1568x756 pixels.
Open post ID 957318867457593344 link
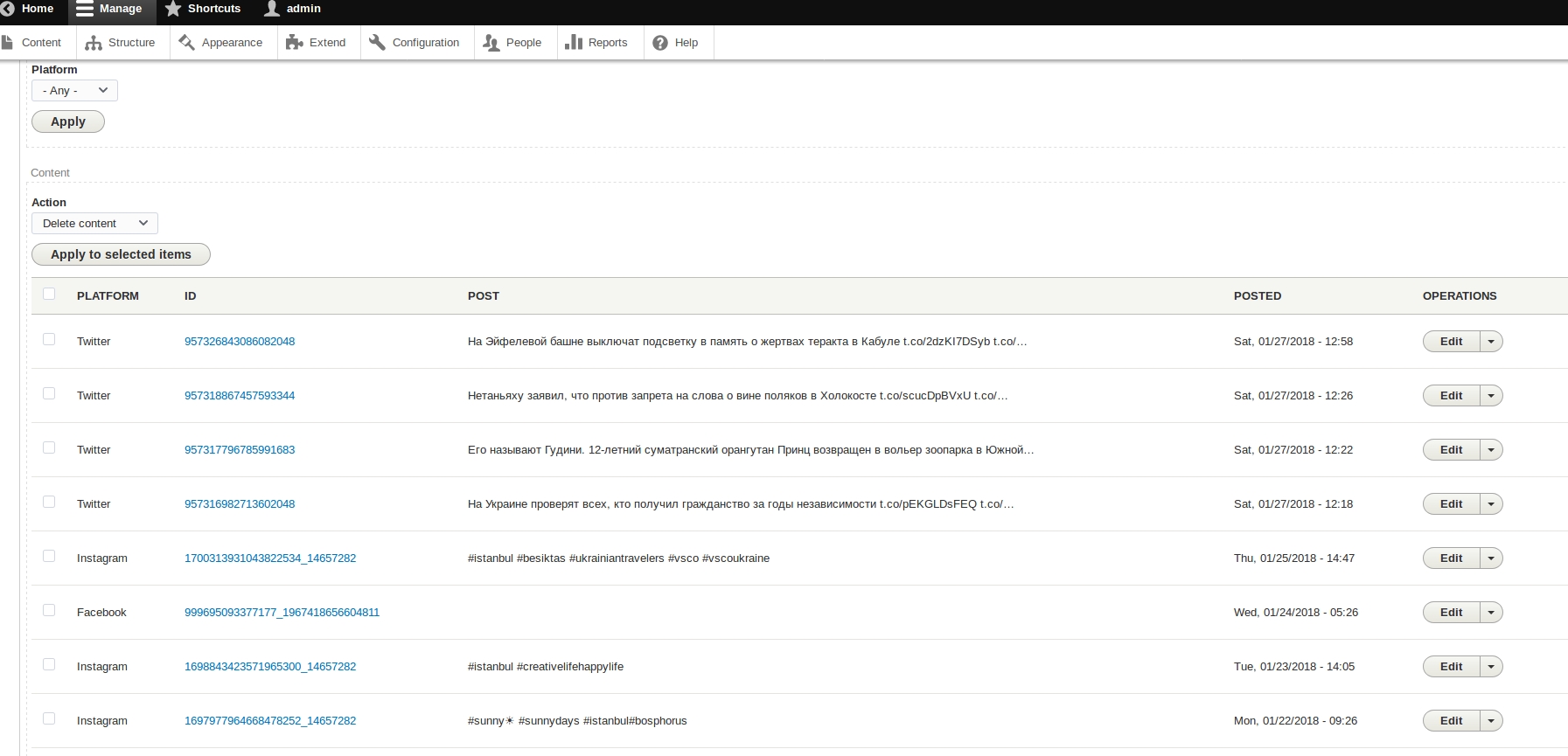(x=240, y=396)
